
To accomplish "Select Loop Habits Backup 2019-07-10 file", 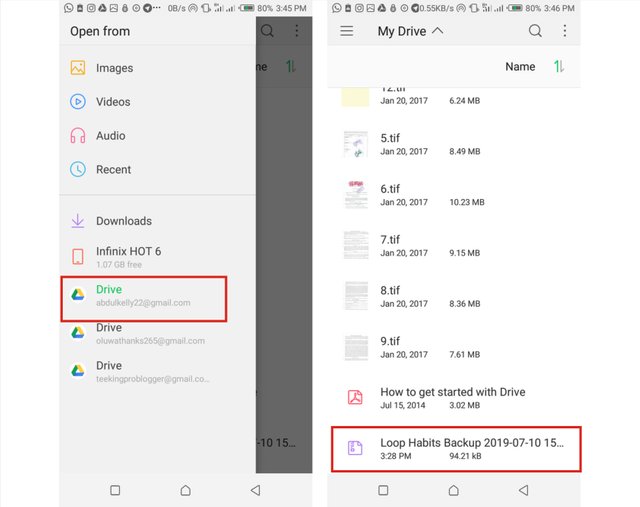I will click(456, 449).
